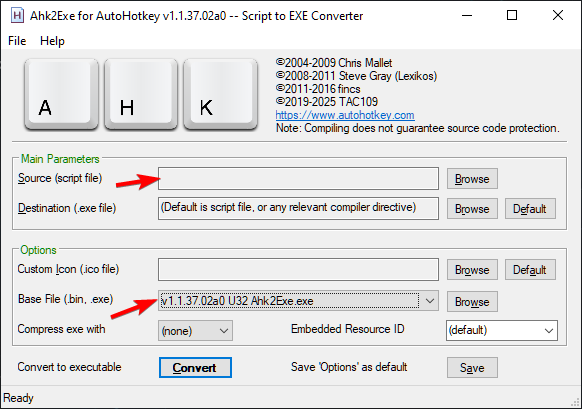Click the Compress exe with label
The image size is (582, 409).
tap(61, 329)
